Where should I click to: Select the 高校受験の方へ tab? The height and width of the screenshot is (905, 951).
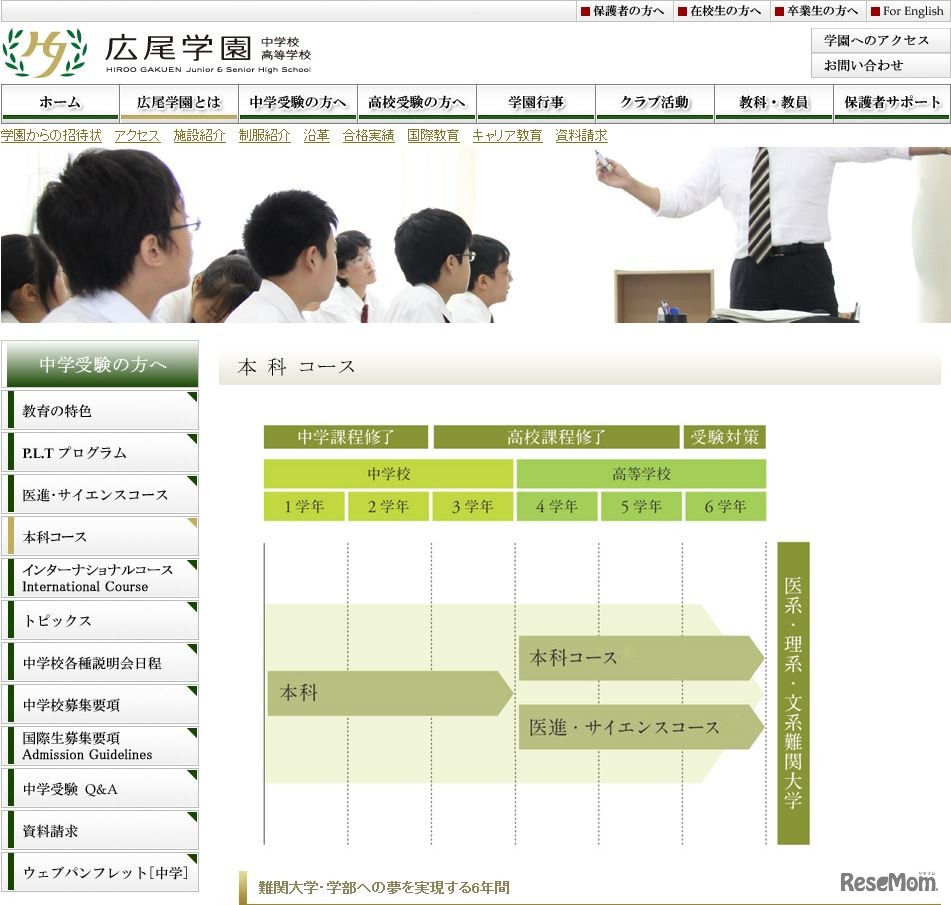pyautogui.click(x=414, y=101)
